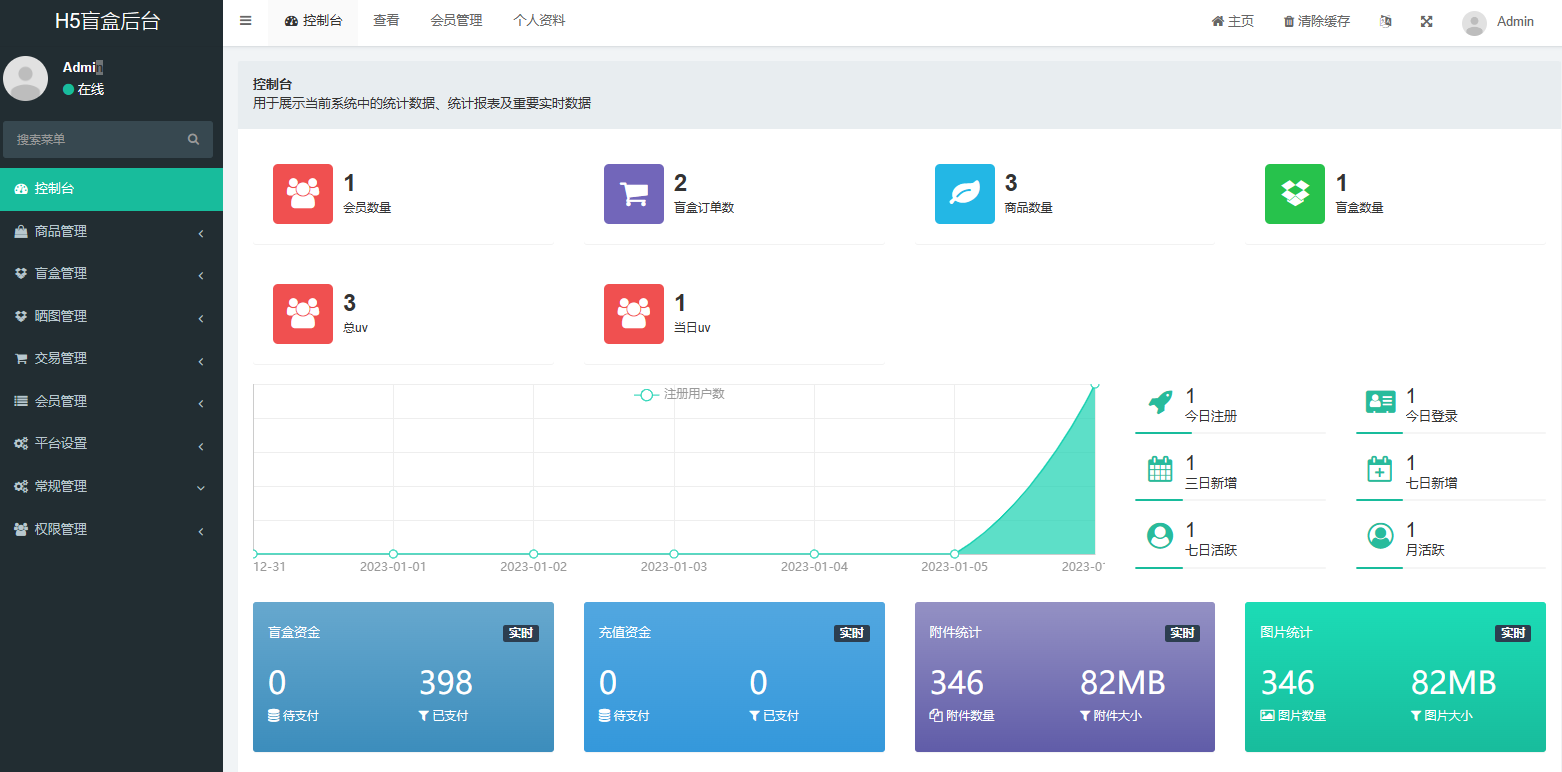The image size is (1562, 772).
Task: Click the purple shopping cart 盲盒订单数 icon
Action: pyautogui.click(x=634, y=194)
